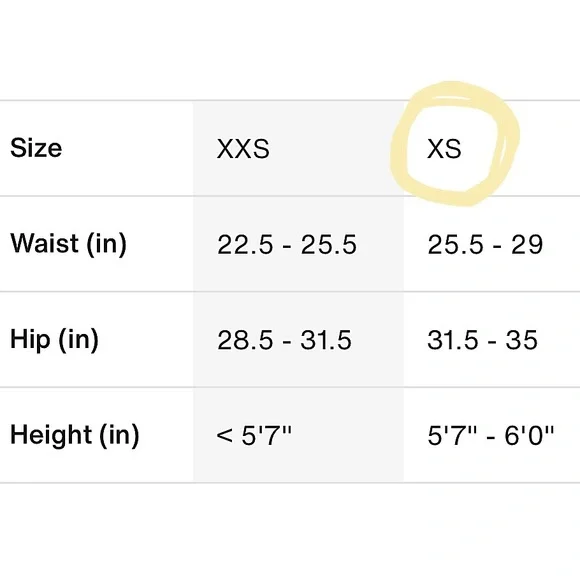Screen dimensions: 580x580
Task: Click 22.5 in the XXS waist range
Action: coord(245,245)
